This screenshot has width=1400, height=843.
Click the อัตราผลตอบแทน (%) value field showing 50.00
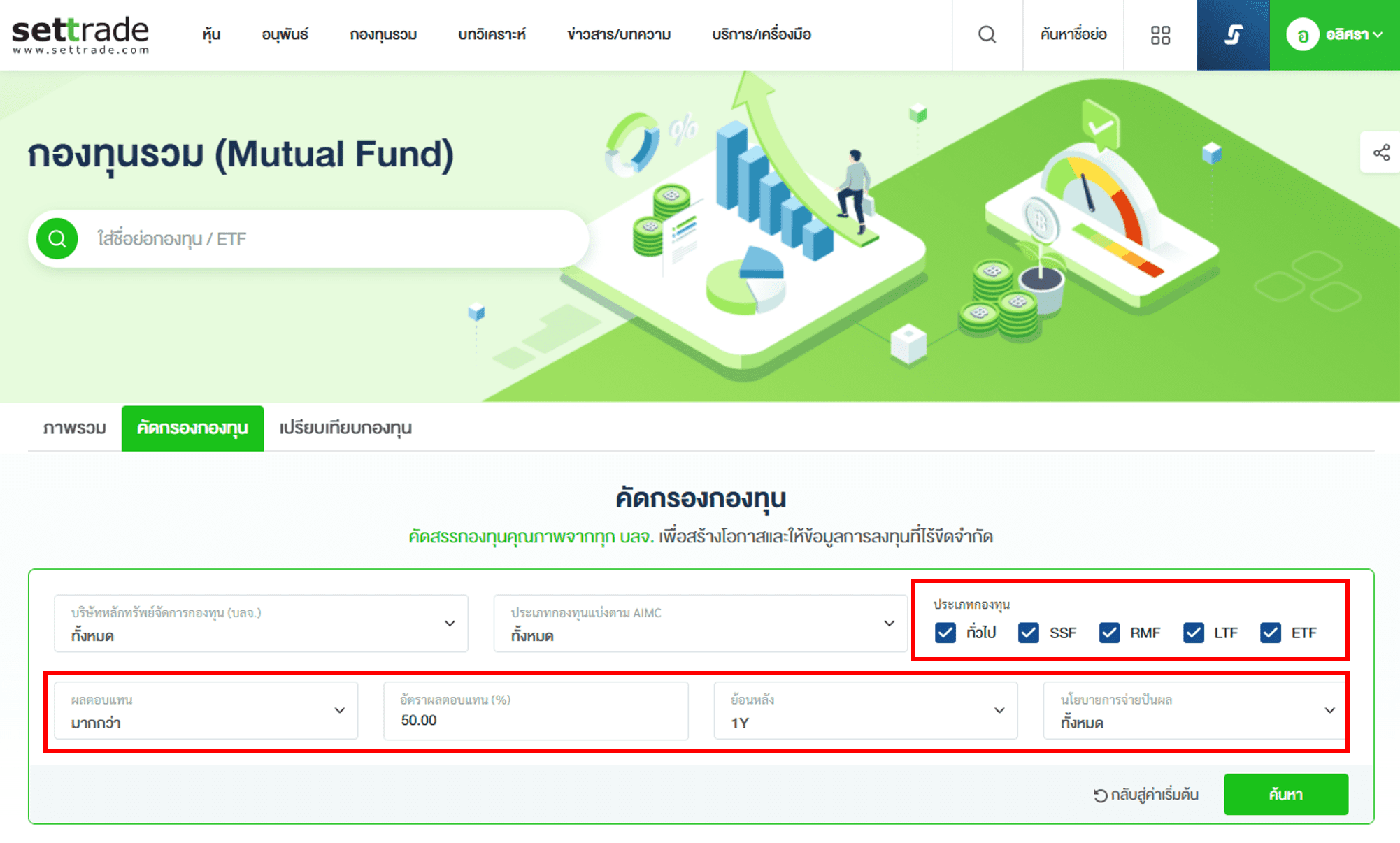[536, 711]
